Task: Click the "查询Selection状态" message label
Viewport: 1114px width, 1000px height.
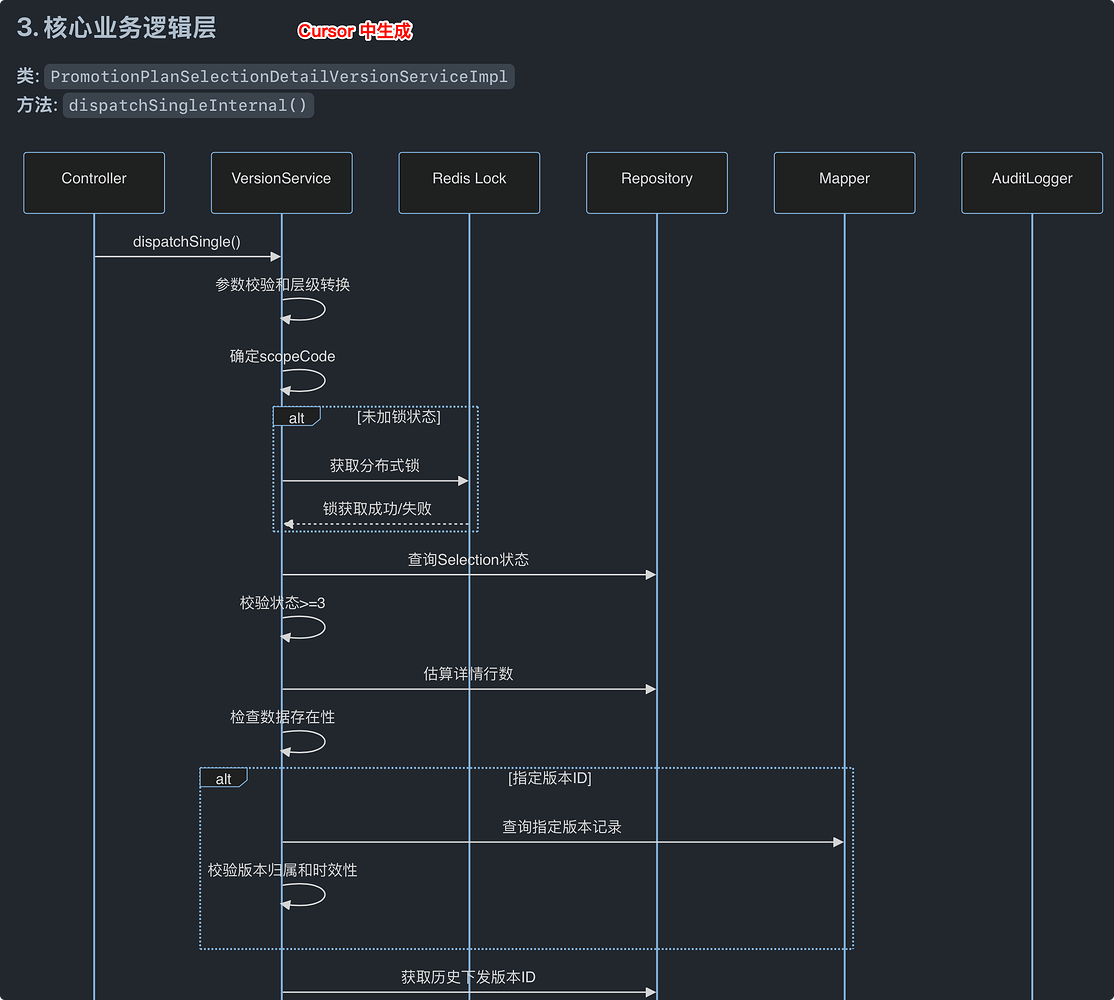Action: 468,560
